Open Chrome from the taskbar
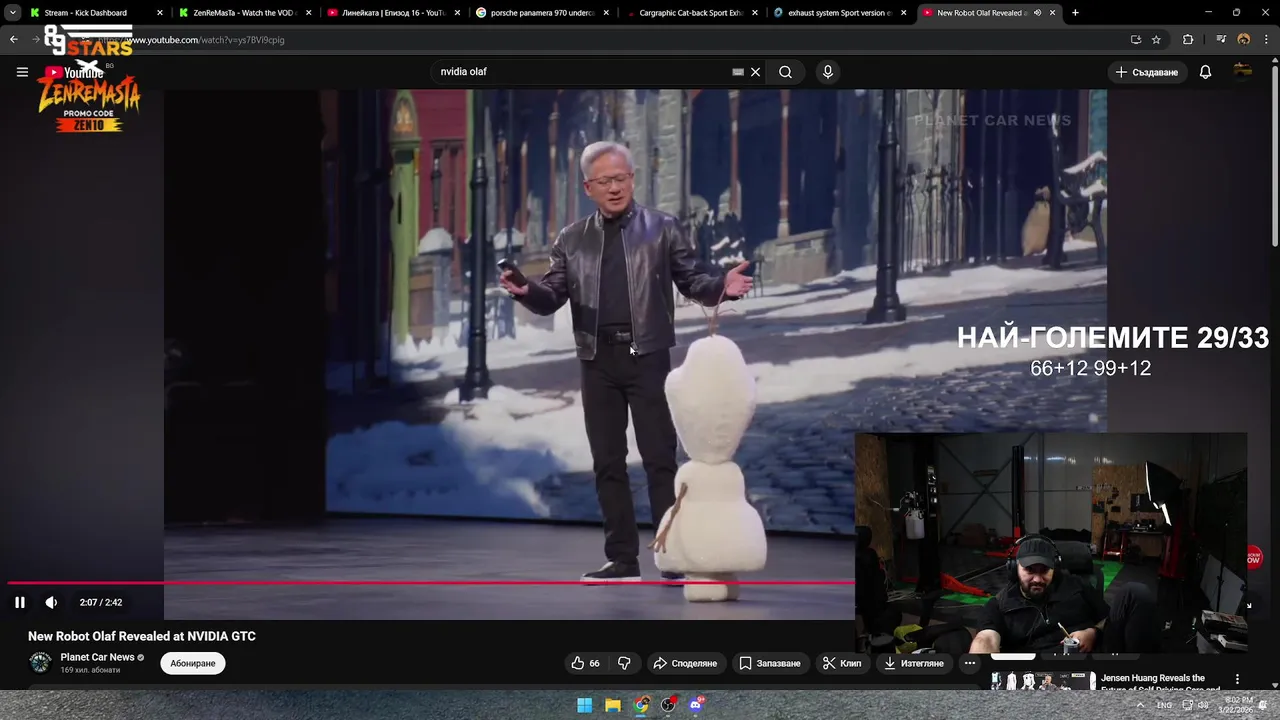 [x=641, y=705]
